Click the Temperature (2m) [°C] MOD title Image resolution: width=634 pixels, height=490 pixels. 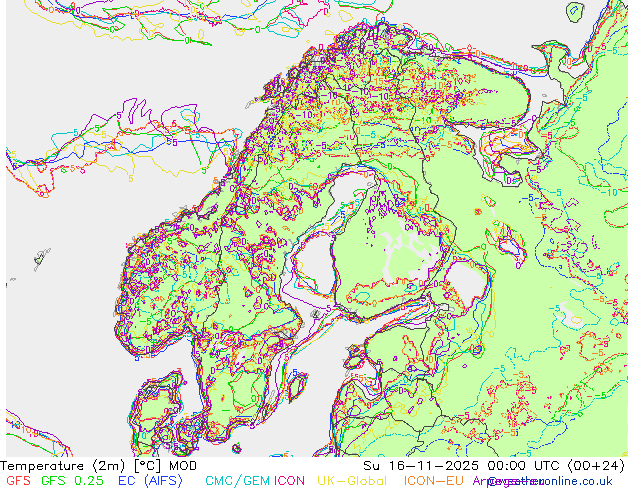click(x=98, y=466)
